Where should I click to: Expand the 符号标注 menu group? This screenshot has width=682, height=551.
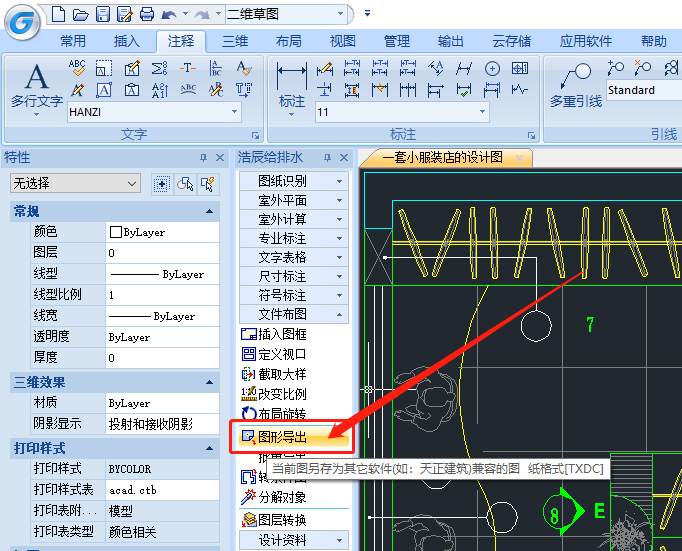(294, 295)
